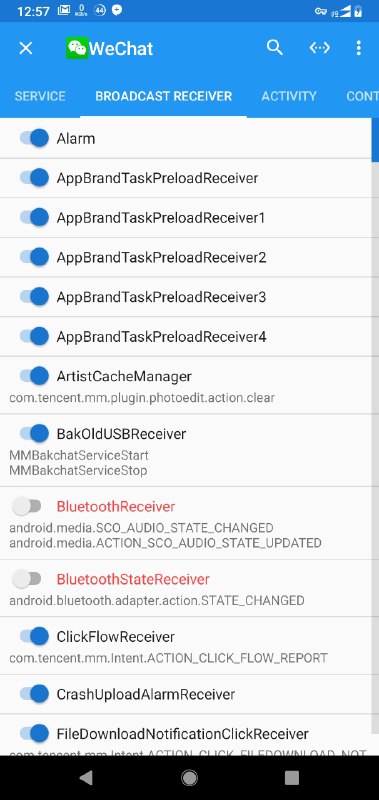Image resolution: width=379 pixels, height=800 pixels.
Task: Enable the BluetoothReceiver toggle
Action: [27, 506]
